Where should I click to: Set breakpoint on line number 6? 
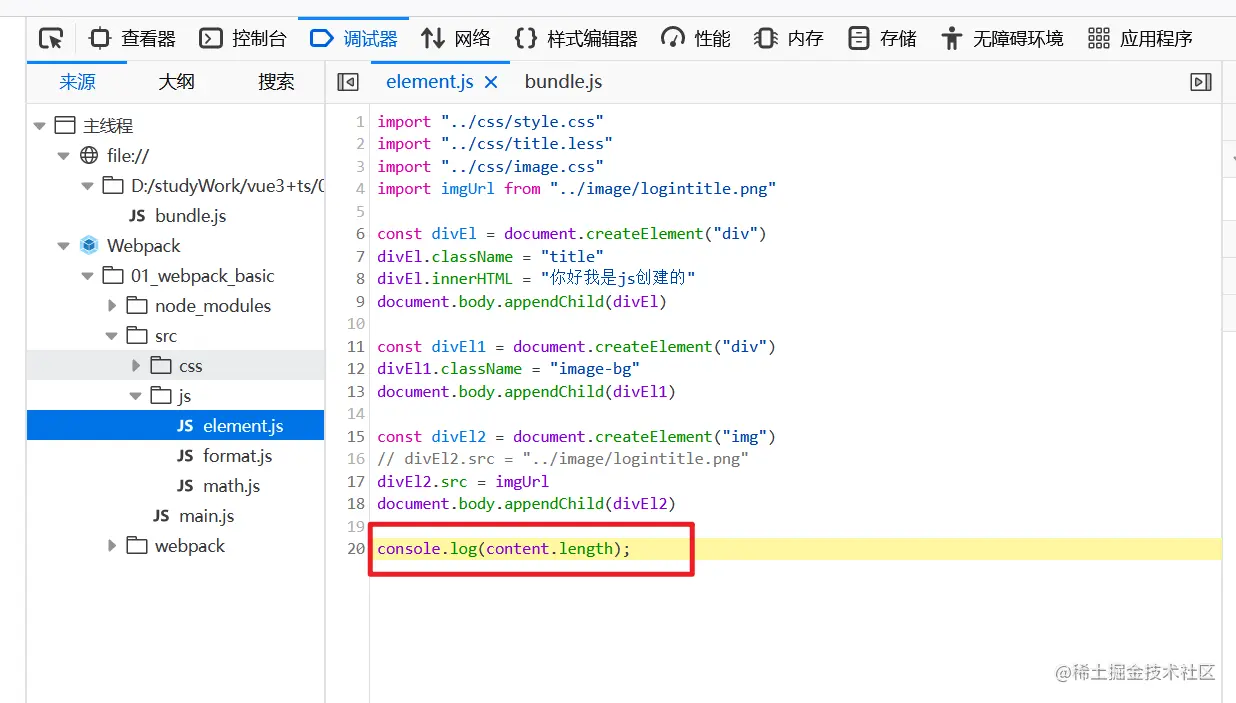tap(360, 233)
